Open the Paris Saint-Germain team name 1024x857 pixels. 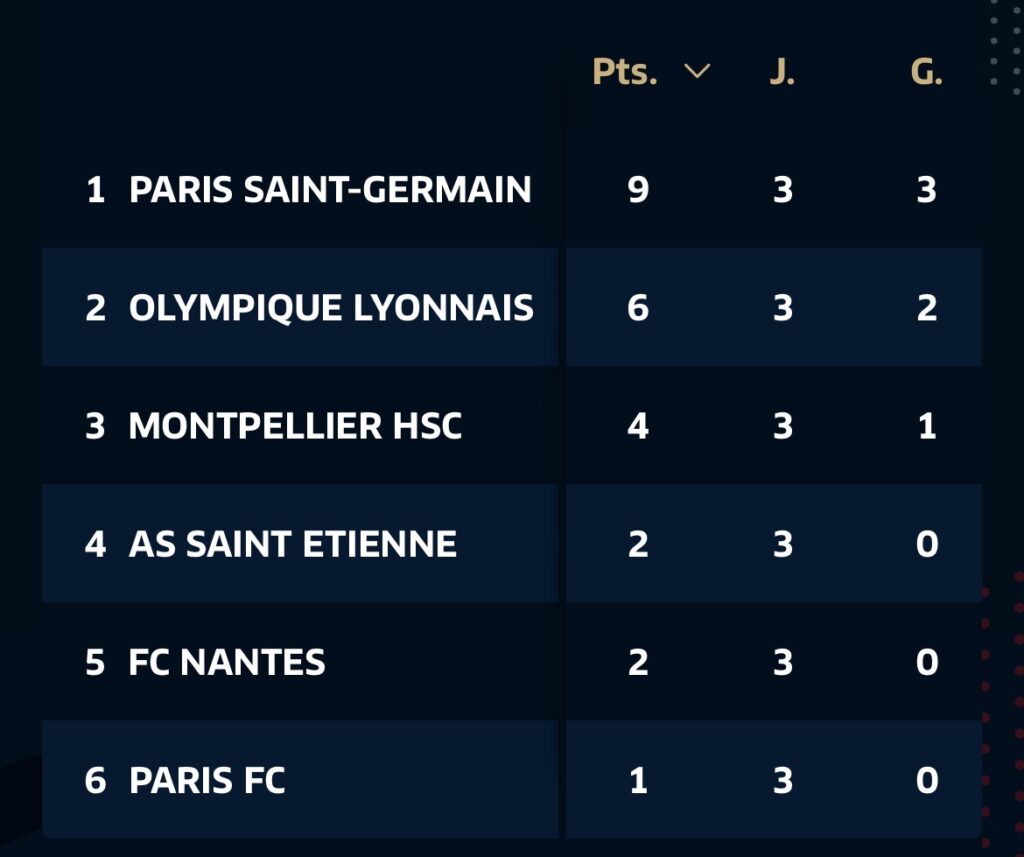[x=330, y=189]
